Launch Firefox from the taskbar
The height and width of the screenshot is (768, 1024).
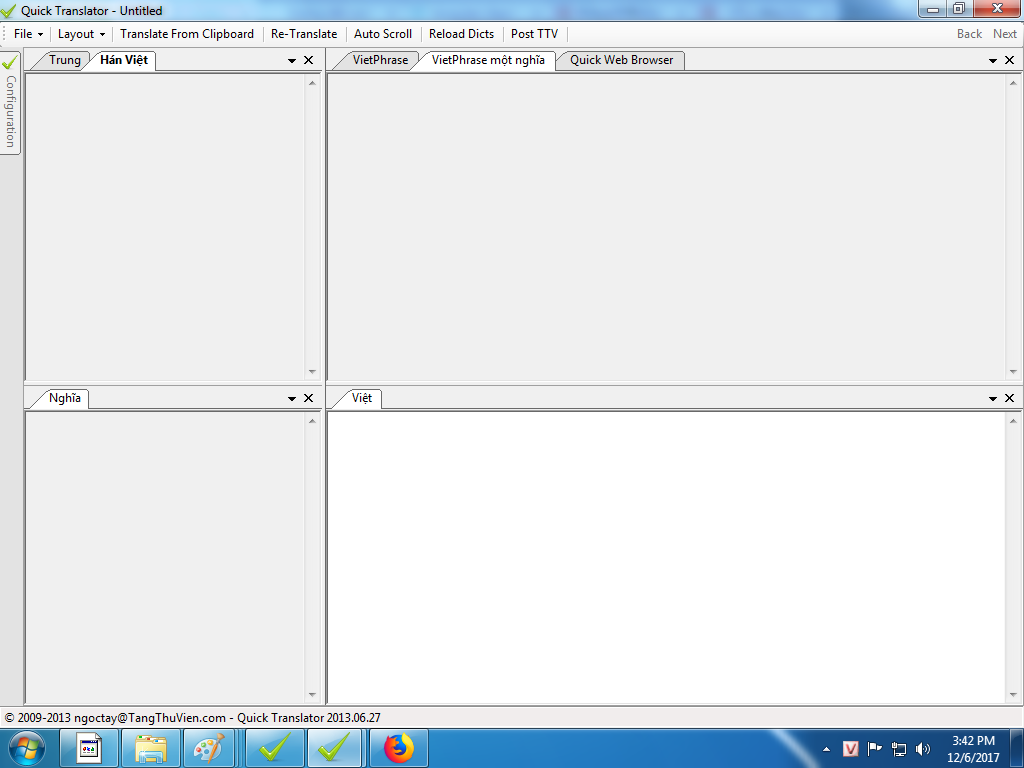point(399,748)
